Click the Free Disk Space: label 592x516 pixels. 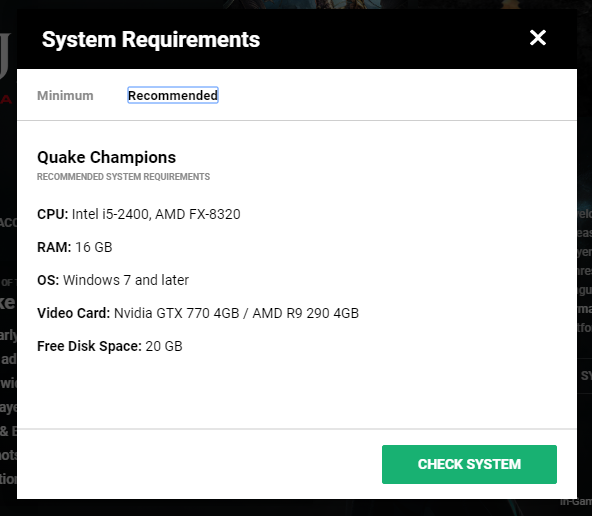89,346
